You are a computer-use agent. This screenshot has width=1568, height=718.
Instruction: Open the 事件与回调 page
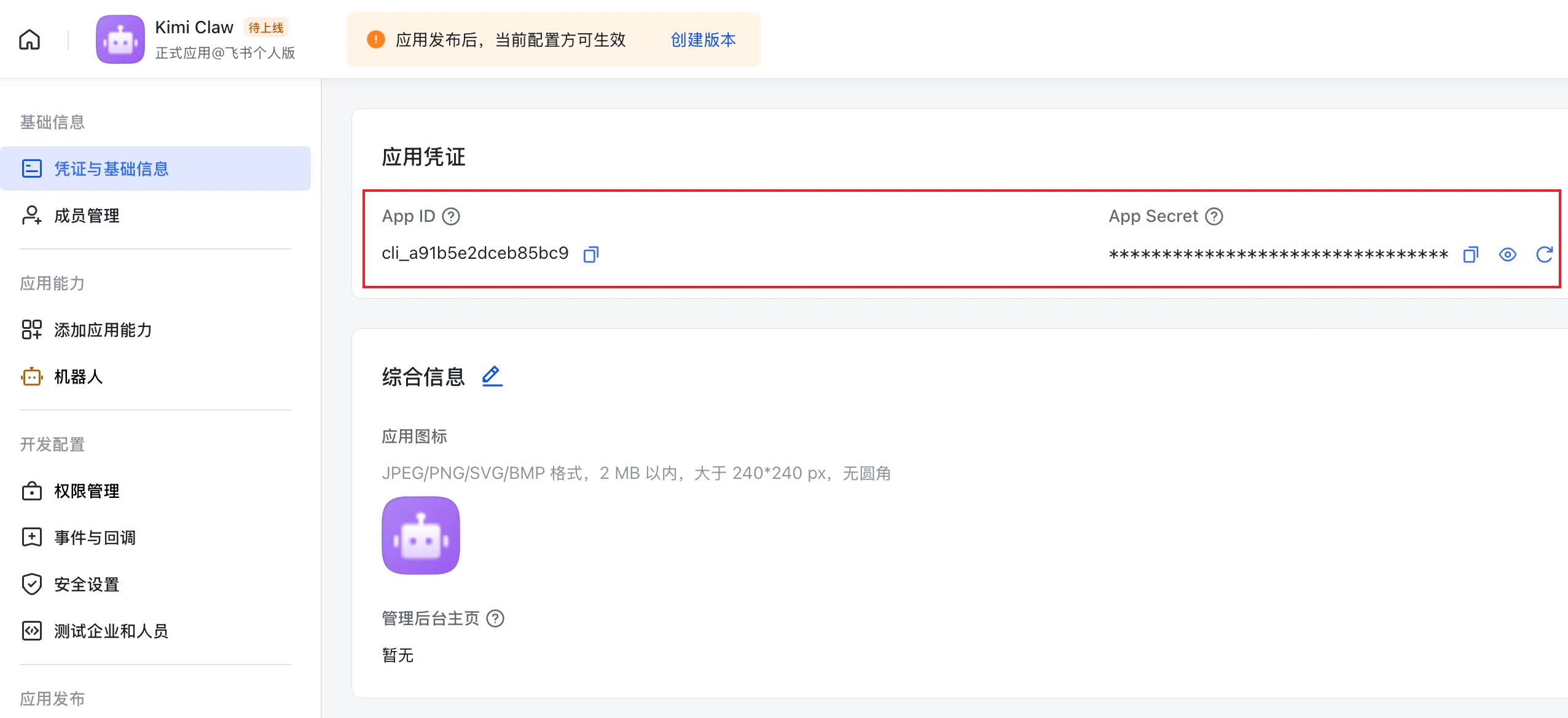(x=95, y=538)
